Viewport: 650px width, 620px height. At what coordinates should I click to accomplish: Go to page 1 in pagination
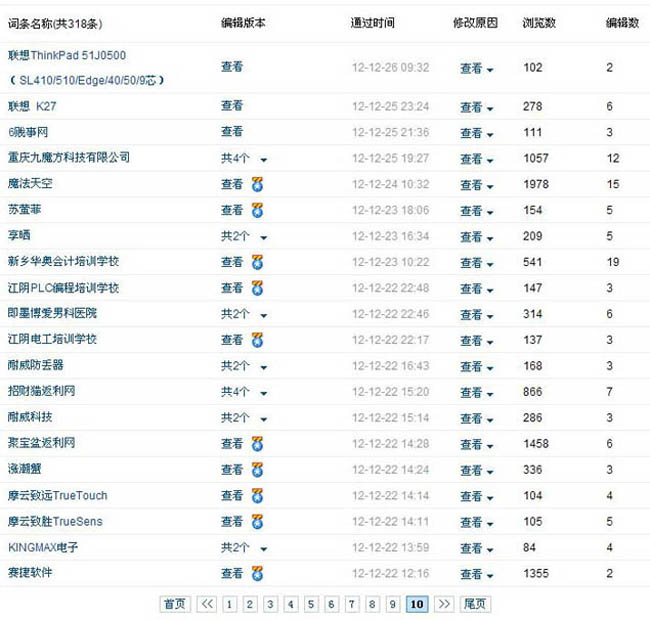point(229,604)
